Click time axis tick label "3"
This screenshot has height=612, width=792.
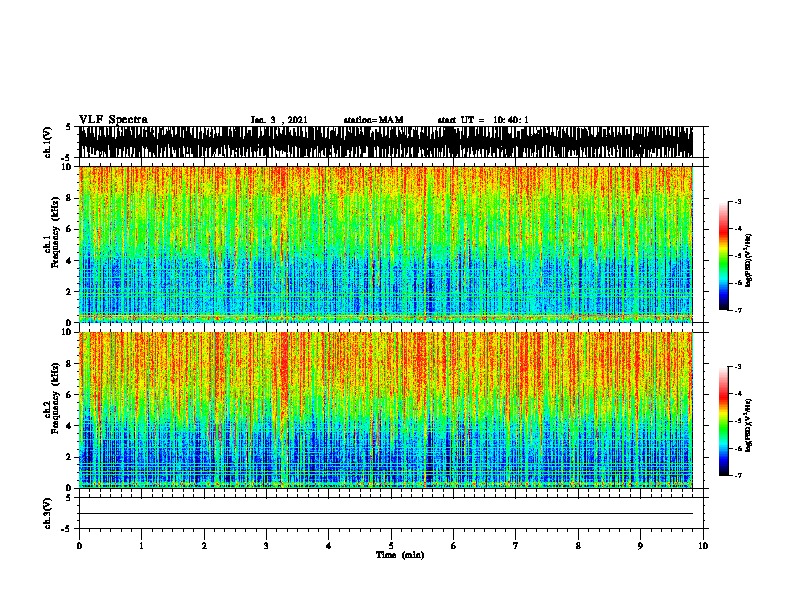266,546
